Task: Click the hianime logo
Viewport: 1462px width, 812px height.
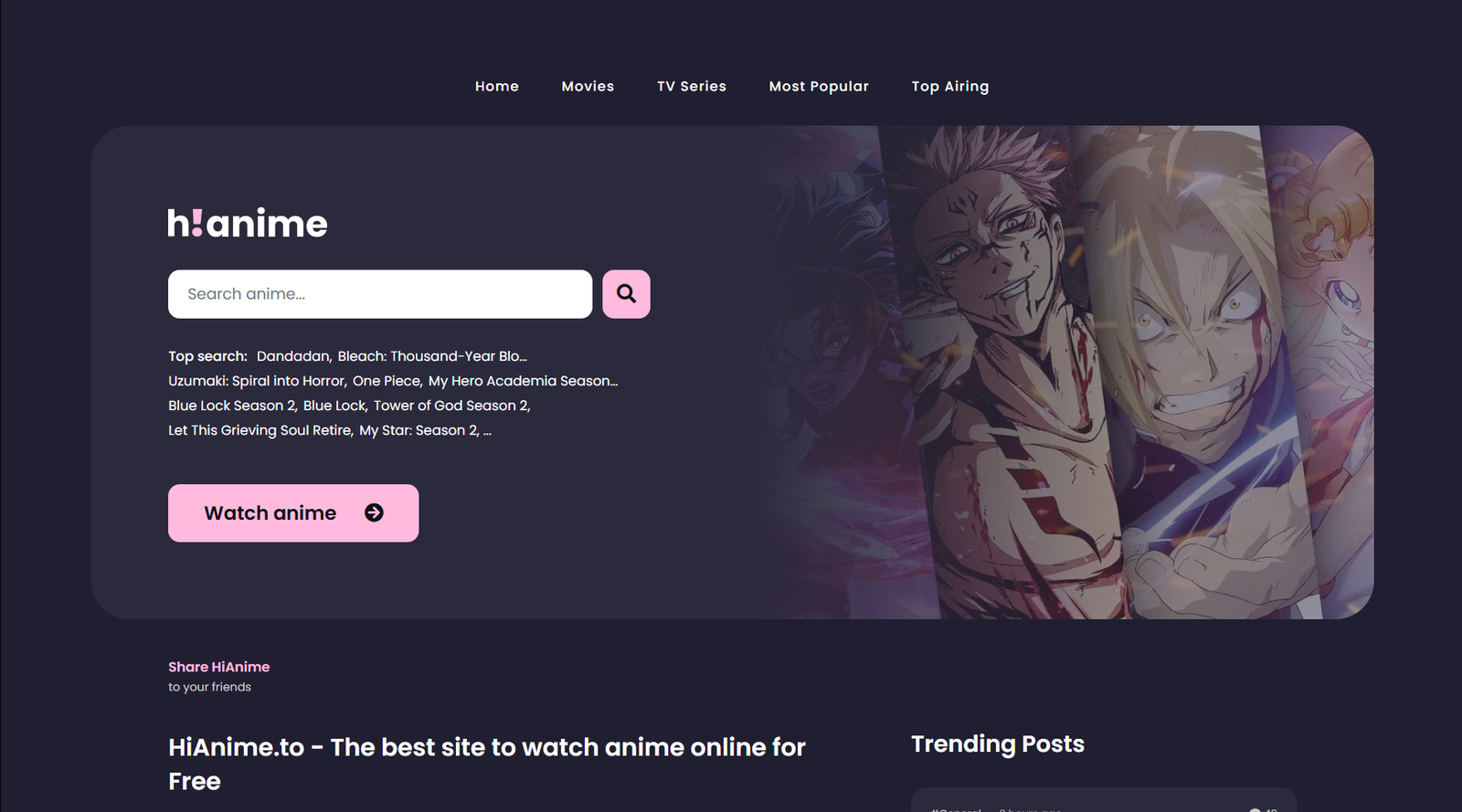Action: point(248,223)
